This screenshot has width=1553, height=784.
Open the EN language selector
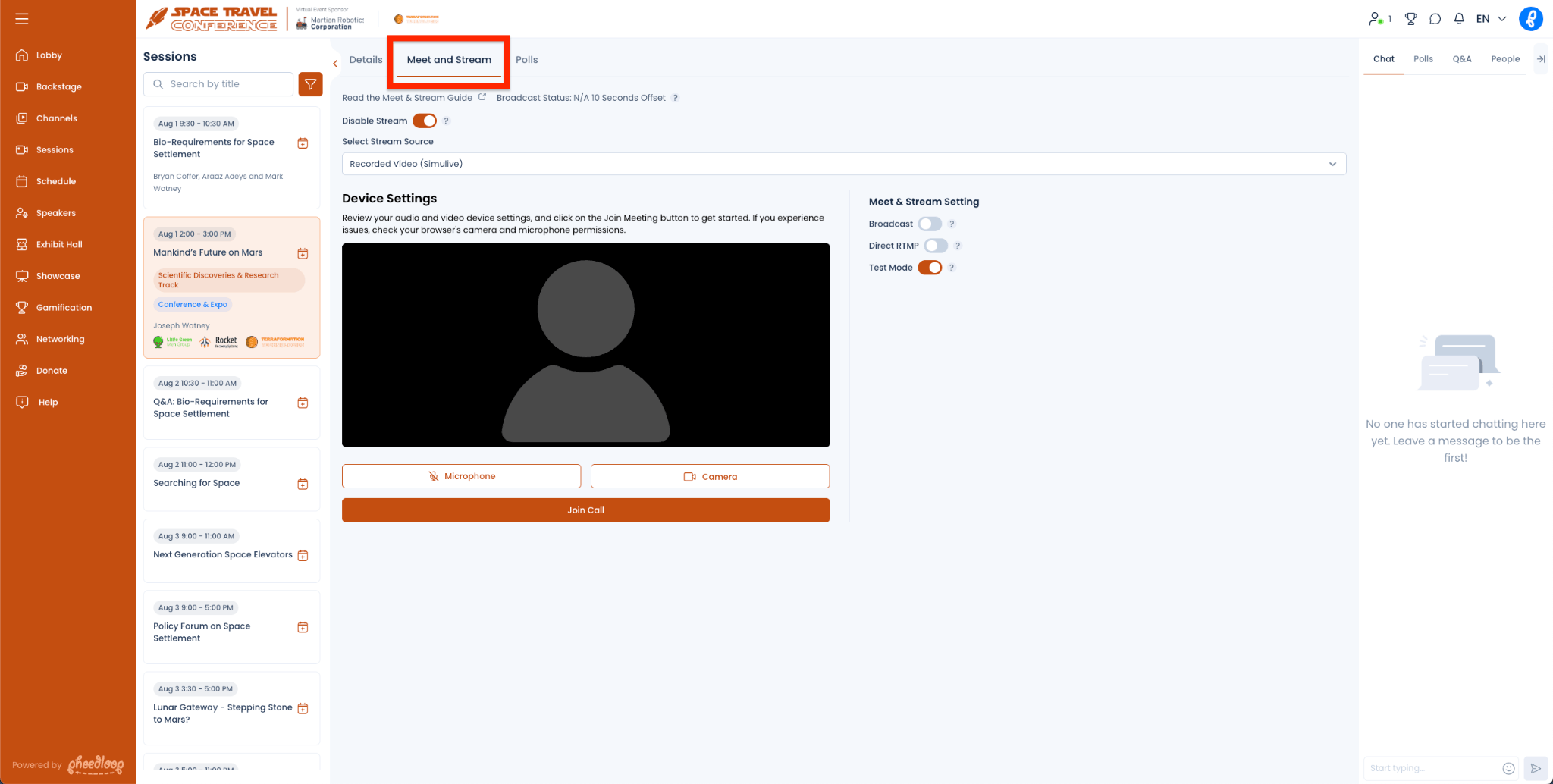click(x=1491, y=19)
